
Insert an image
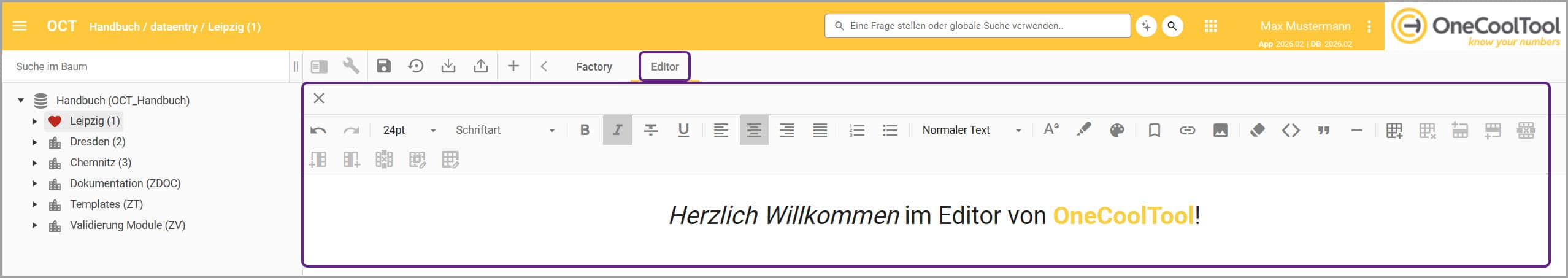pyautogui.click(x=1220, y=130)
